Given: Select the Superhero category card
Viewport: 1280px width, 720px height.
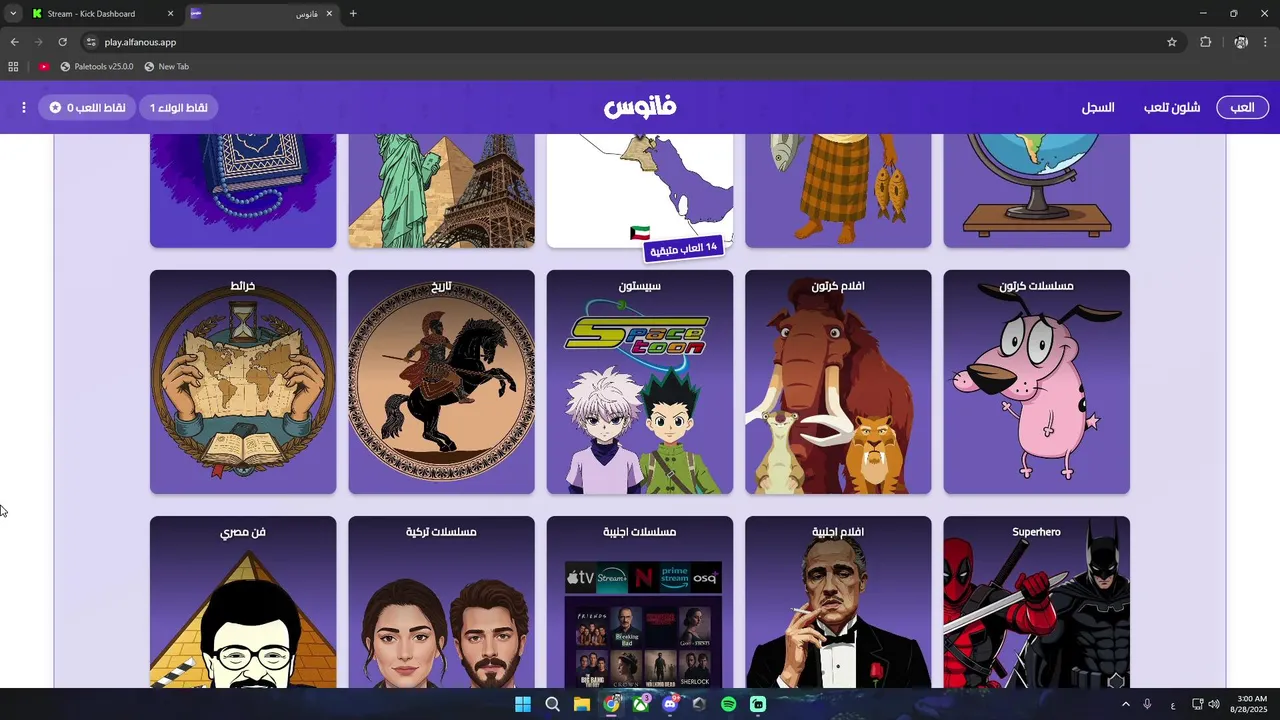Looking at the screenshot, I should tap(1036, 602).
